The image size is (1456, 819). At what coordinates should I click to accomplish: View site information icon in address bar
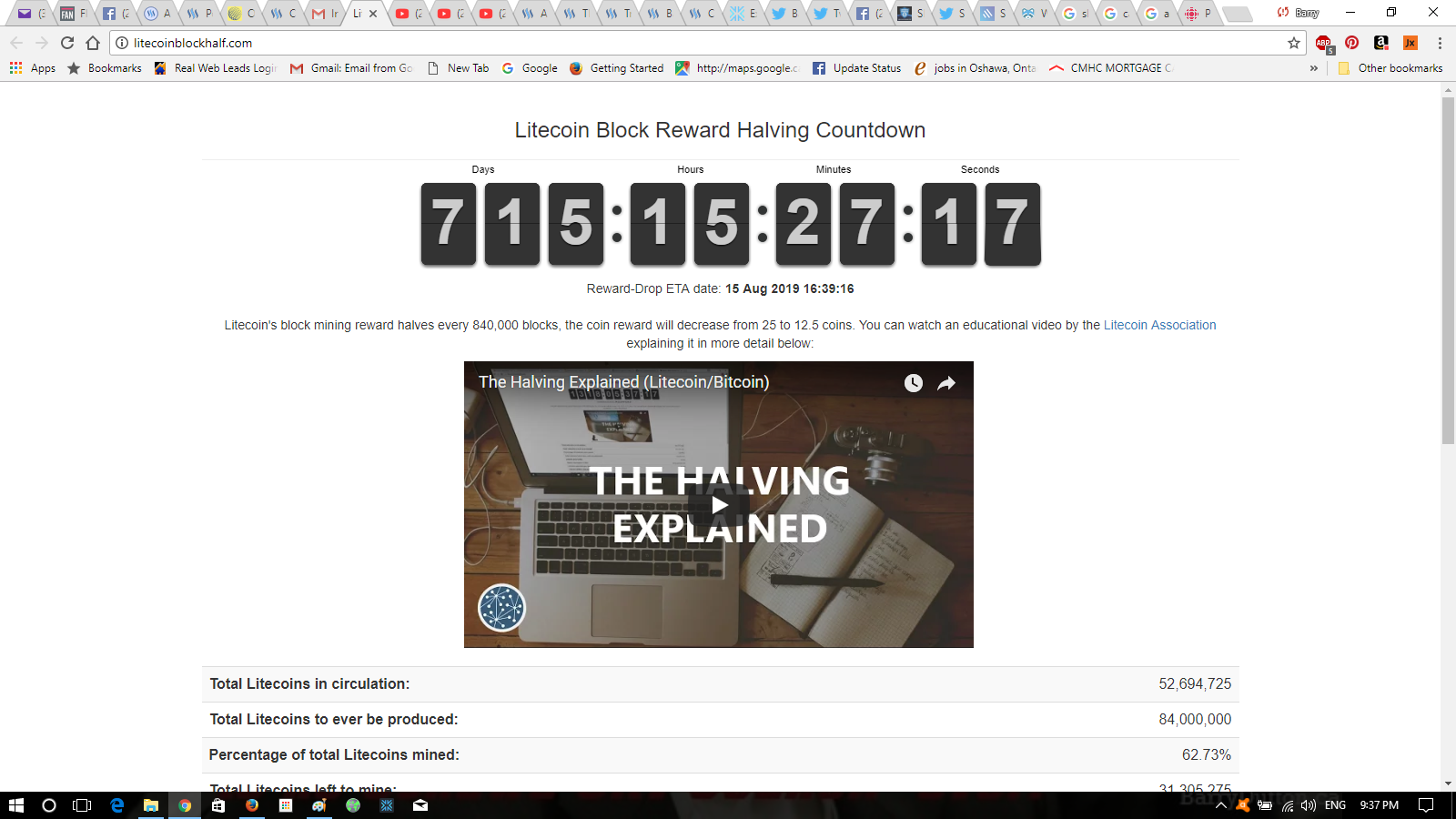(122, 43)
